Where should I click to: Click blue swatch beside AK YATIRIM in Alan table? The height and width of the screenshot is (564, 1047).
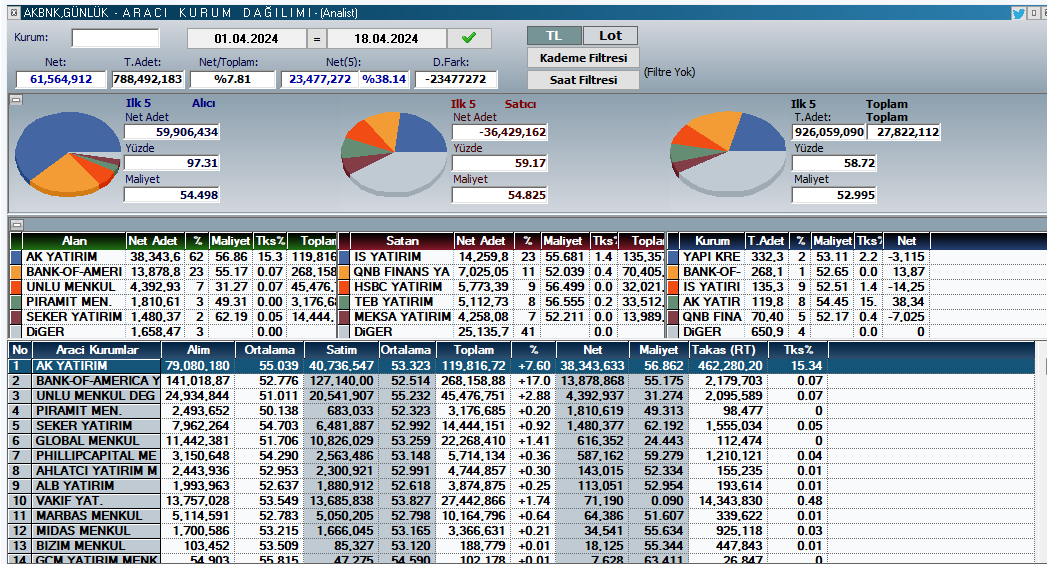[x=17, y=257]
